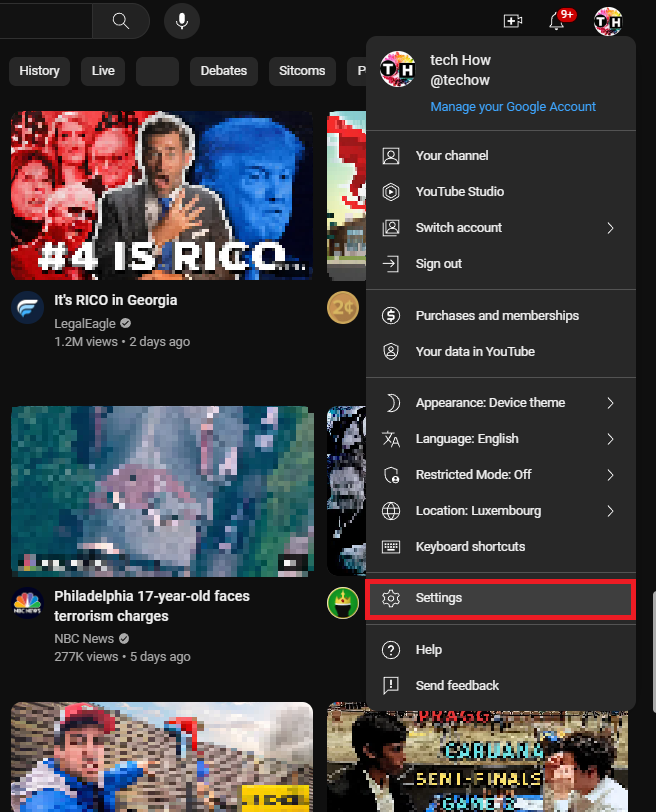Click the Restricted Mode shield icon
Image resolution: width=656 pixels, height=812 pixels.
pyautogui.click(x=391, y=475)
